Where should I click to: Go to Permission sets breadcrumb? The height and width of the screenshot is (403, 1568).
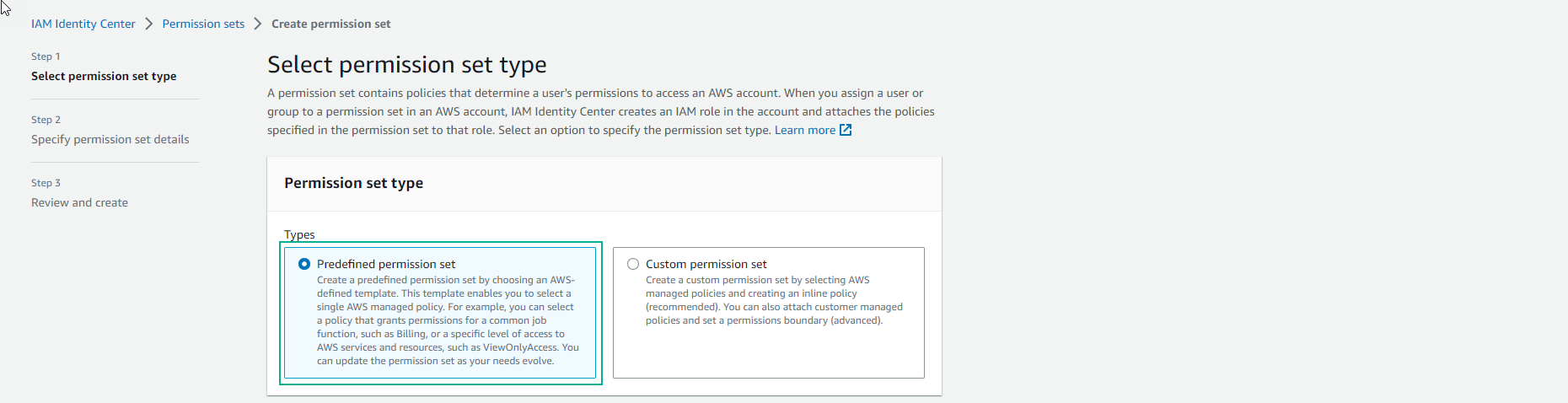tap(203, 24)
